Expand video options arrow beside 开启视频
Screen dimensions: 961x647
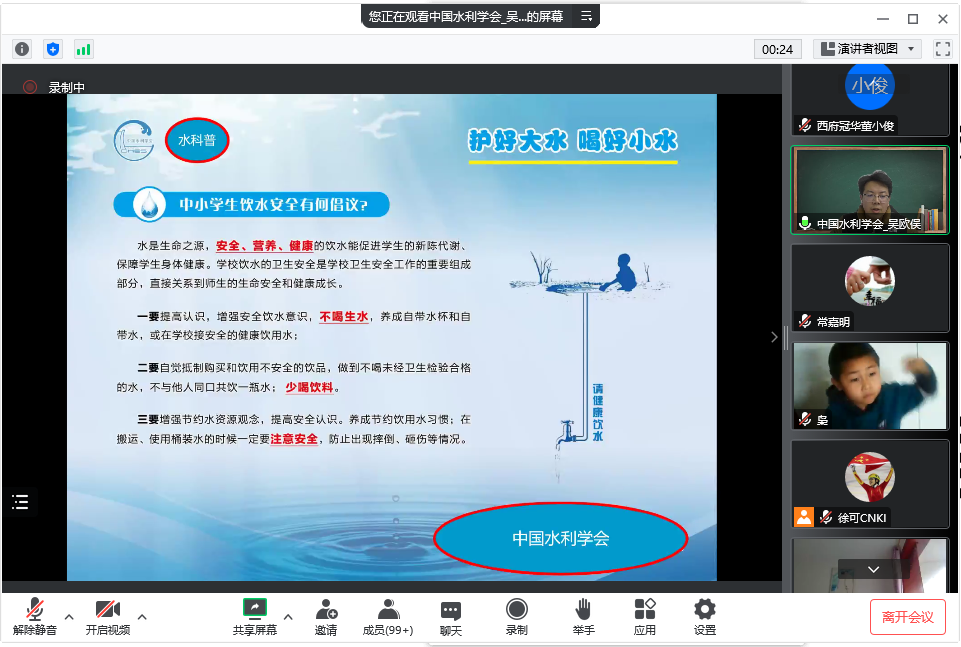[142, 616]
